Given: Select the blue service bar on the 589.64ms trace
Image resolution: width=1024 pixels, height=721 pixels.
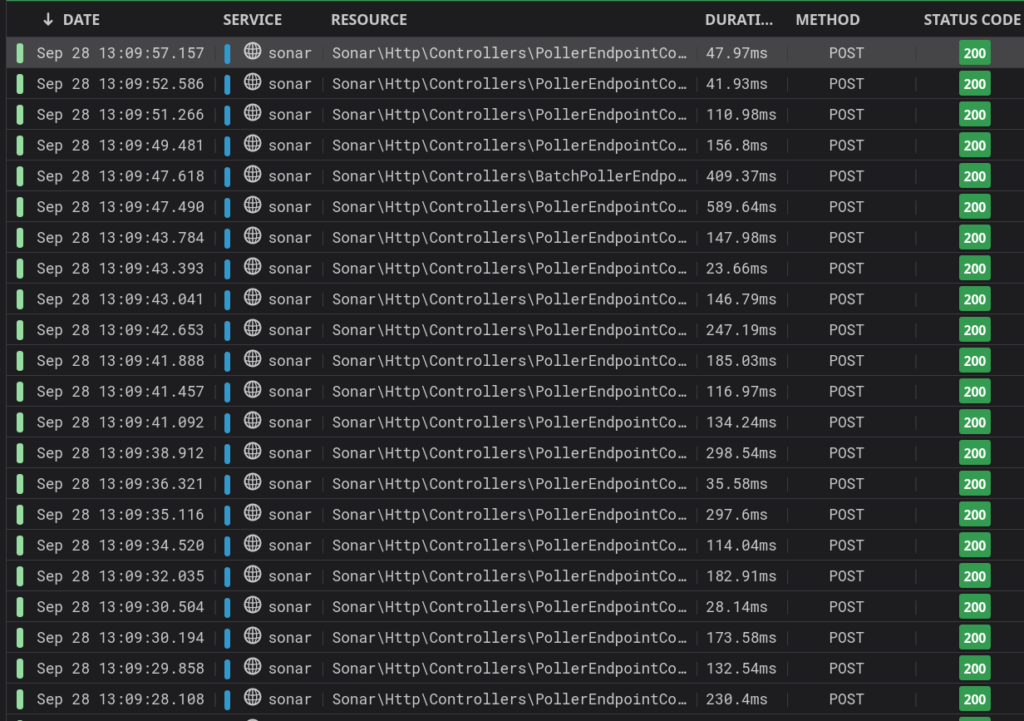Looking at the screenshot, I should [x=229, y=207].
